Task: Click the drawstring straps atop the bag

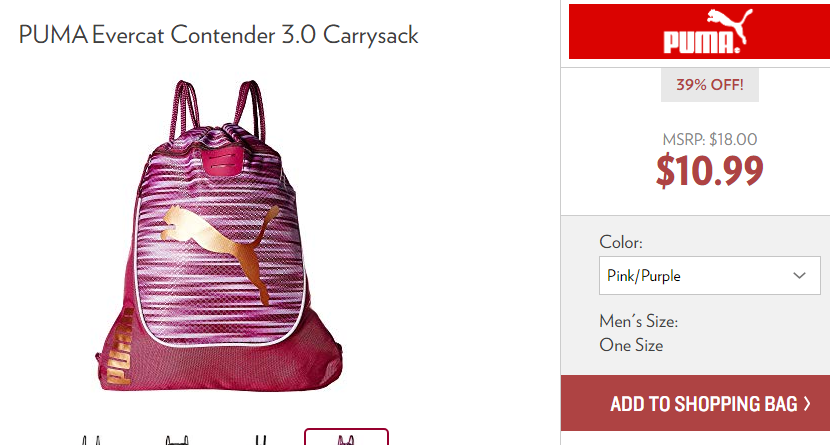Action: (x=218, y=108)
